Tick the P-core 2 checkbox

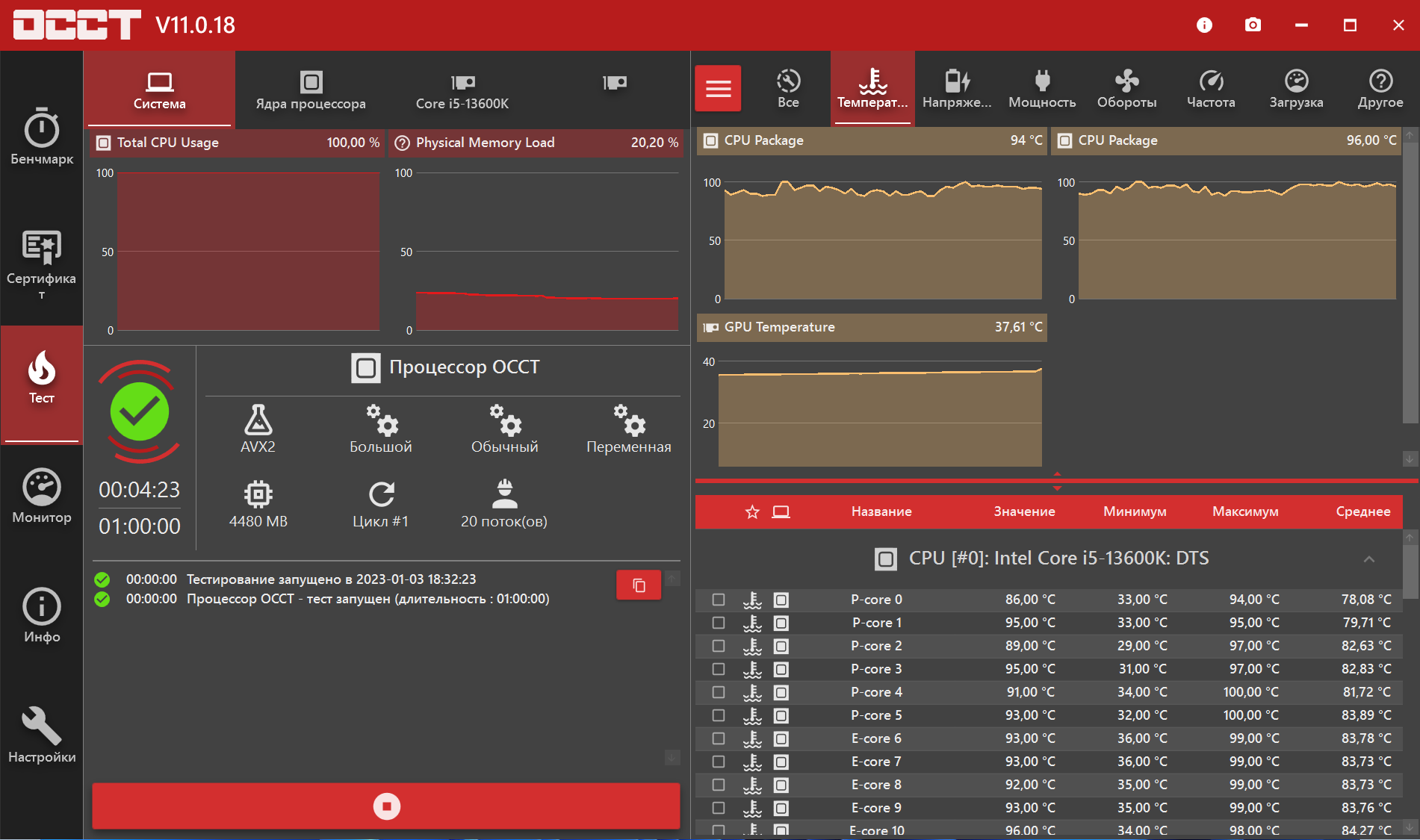coord(719,646)
